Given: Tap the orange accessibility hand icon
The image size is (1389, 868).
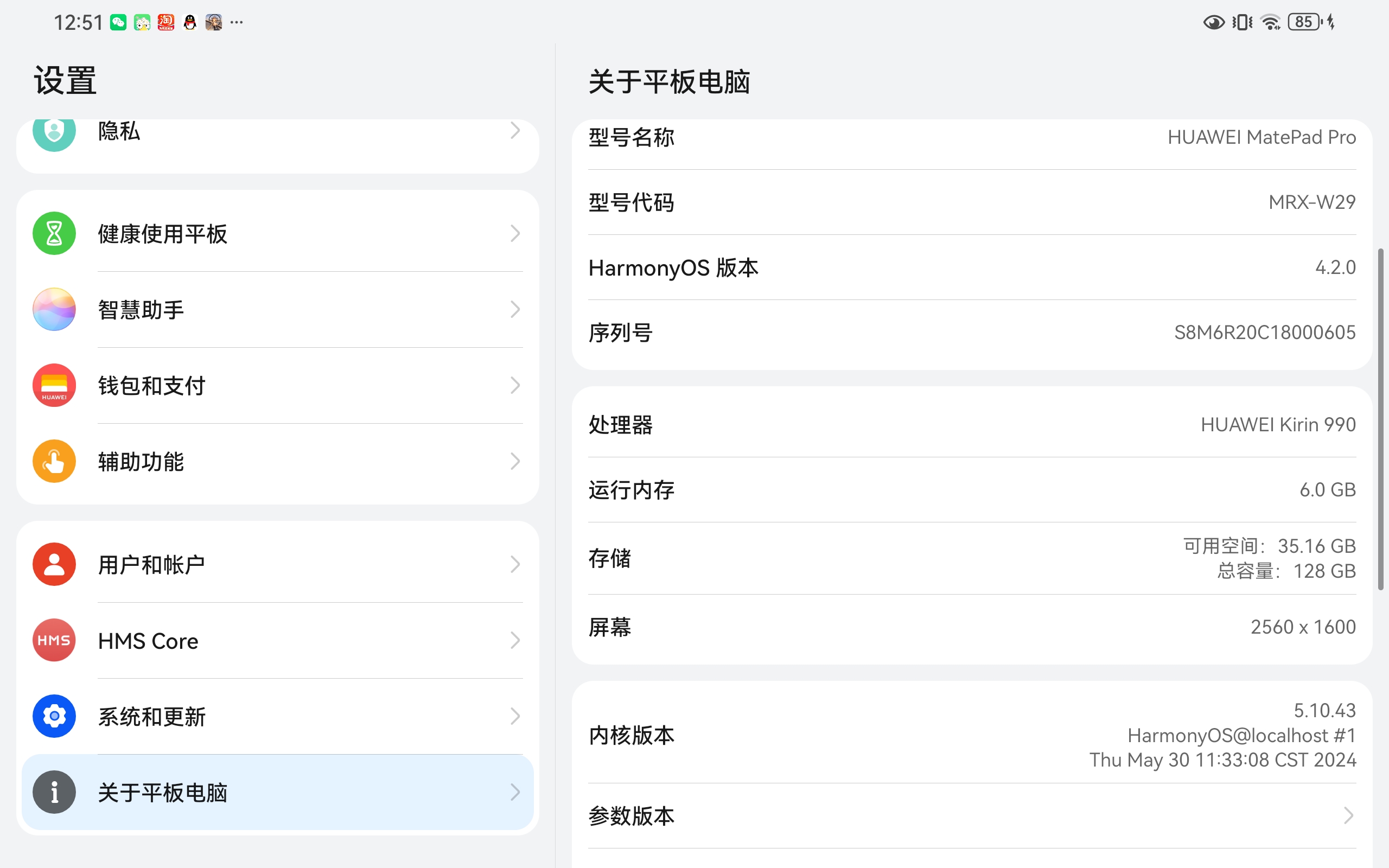Looking at the screenshot, I should point(54,461).
